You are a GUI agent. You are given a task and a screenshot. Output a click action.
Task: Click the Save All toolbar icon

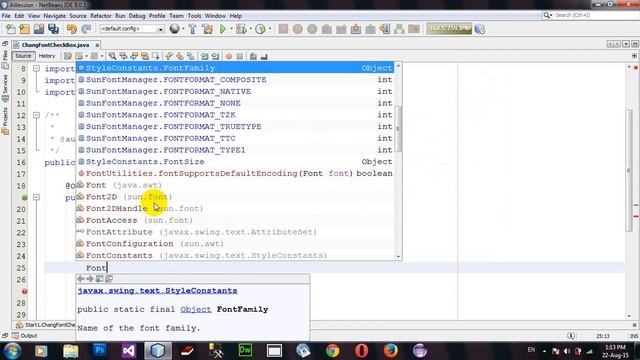53,29
